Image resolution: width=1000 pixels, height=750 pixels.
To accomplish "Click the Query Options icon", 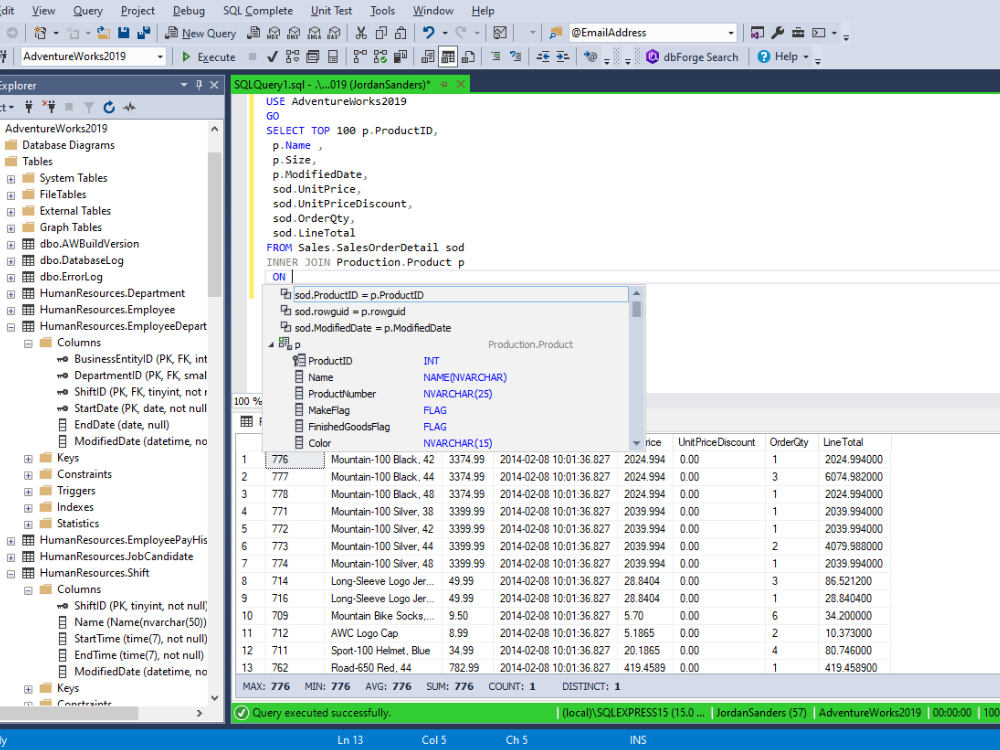I will (x=312, y=57).
